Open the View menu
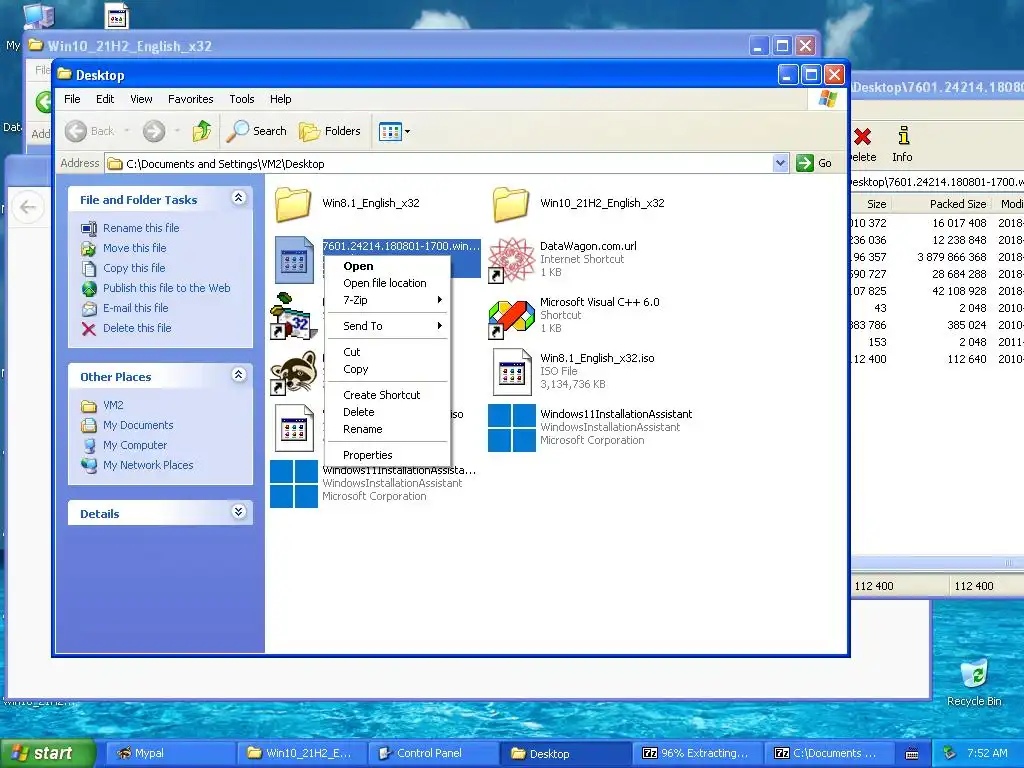This screenshot has height=768, width=1024. coord(141,99)
